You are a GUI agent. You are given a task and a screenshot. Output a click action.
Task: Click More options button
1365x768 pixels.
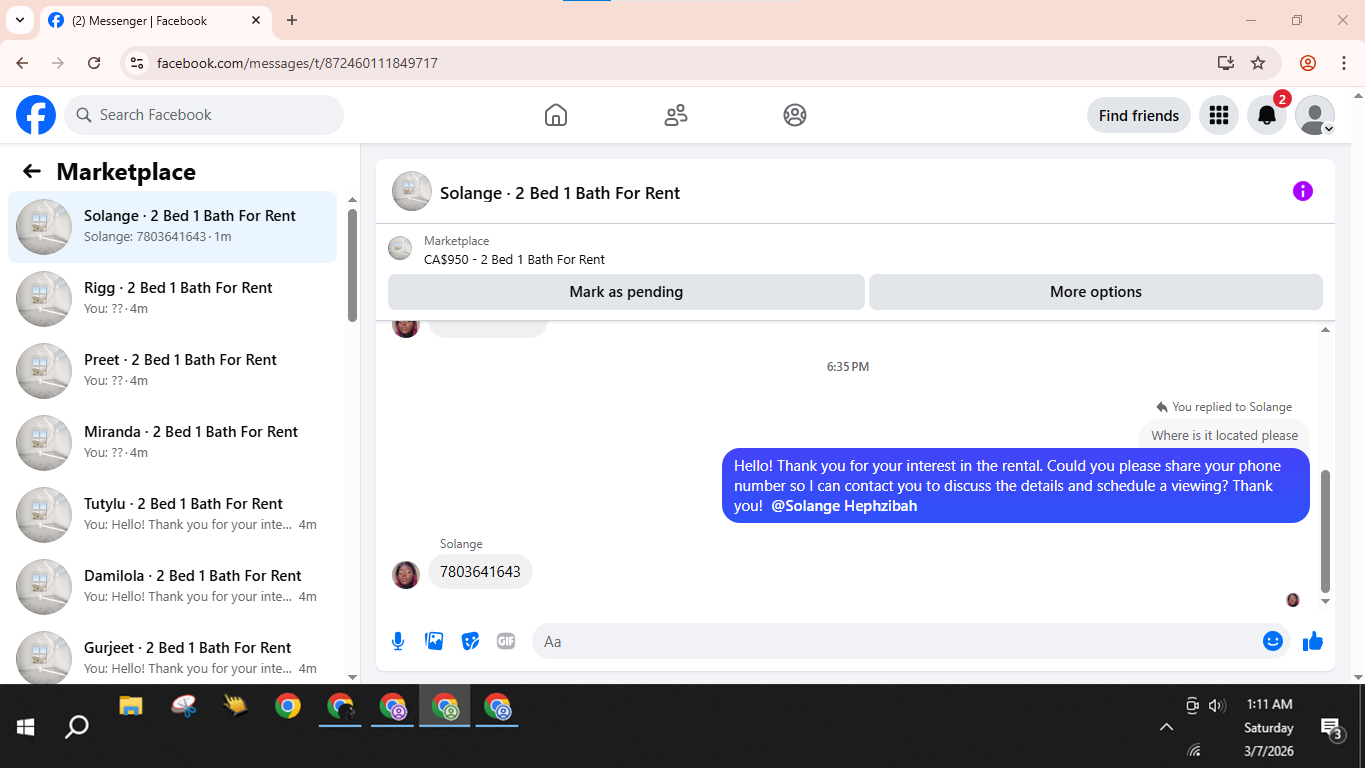pyautogui.click(x=1095, y=292)
